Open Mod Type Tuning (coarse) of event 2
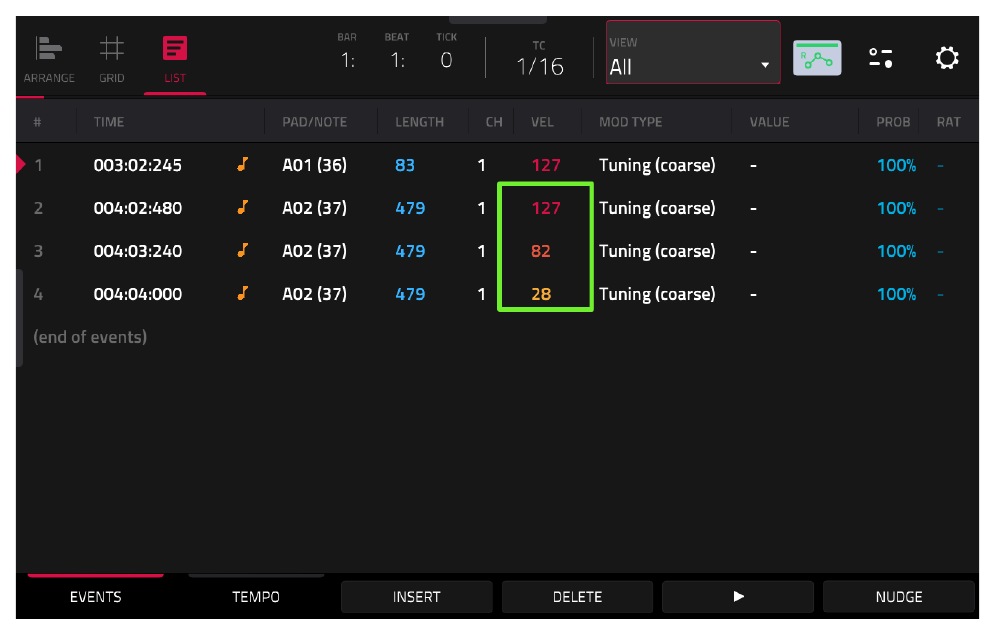This screenshot has height=636, width=996. pyautogui.click(x=657, y=208)
